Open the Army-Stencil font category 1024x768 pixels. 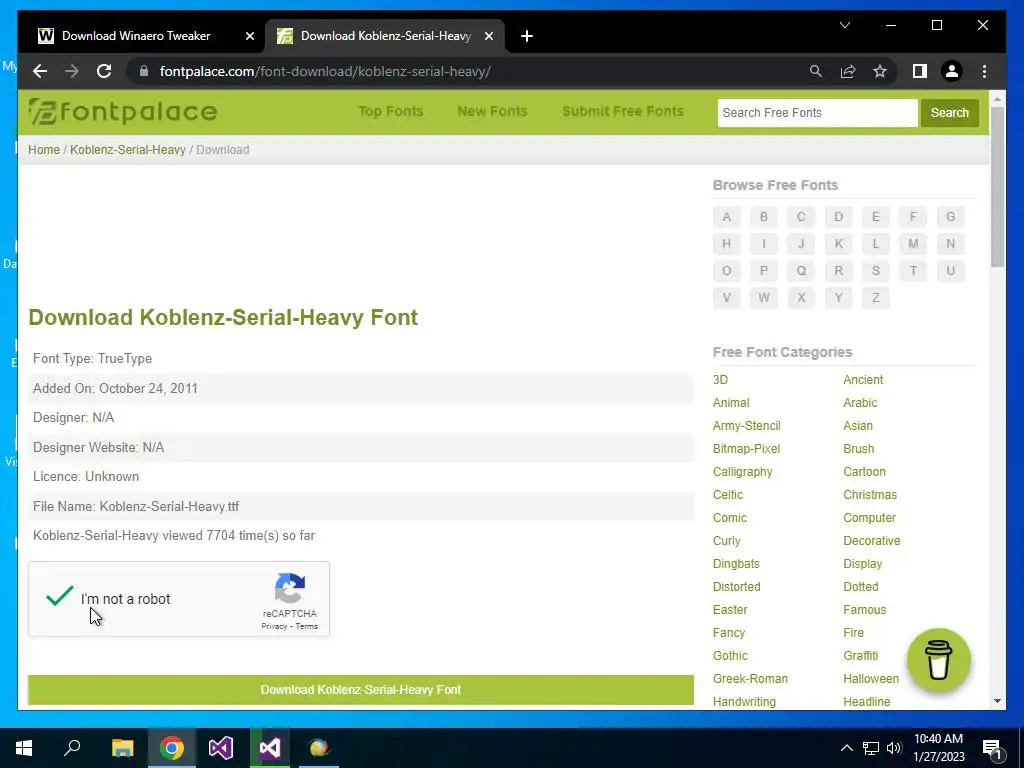746,426
